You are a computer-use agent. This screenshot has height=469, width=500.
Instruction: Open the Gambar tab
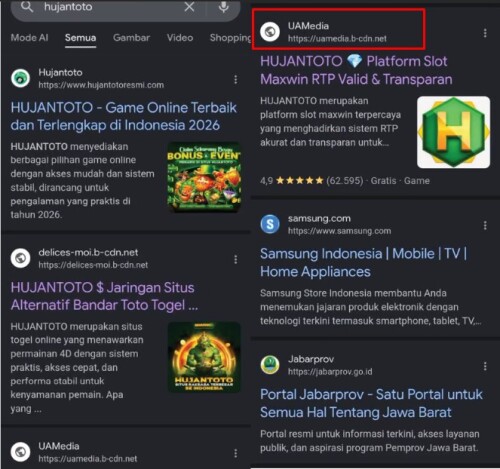131,38
